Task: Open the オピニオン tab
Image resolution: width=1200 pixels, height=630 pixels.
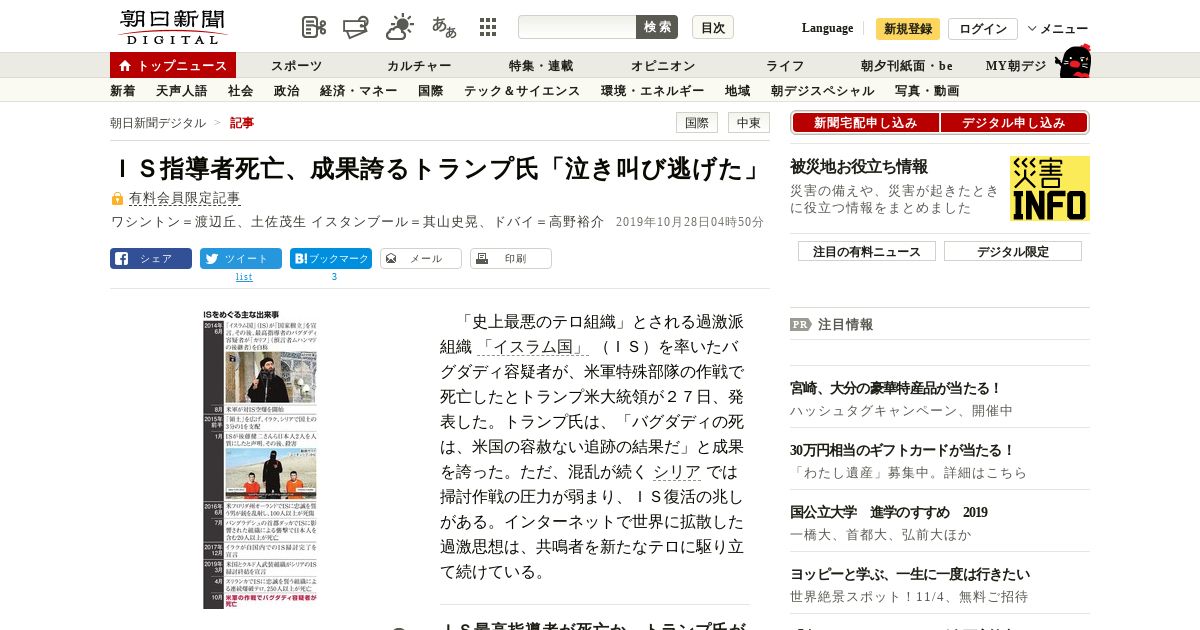Action: click(663, 65)
